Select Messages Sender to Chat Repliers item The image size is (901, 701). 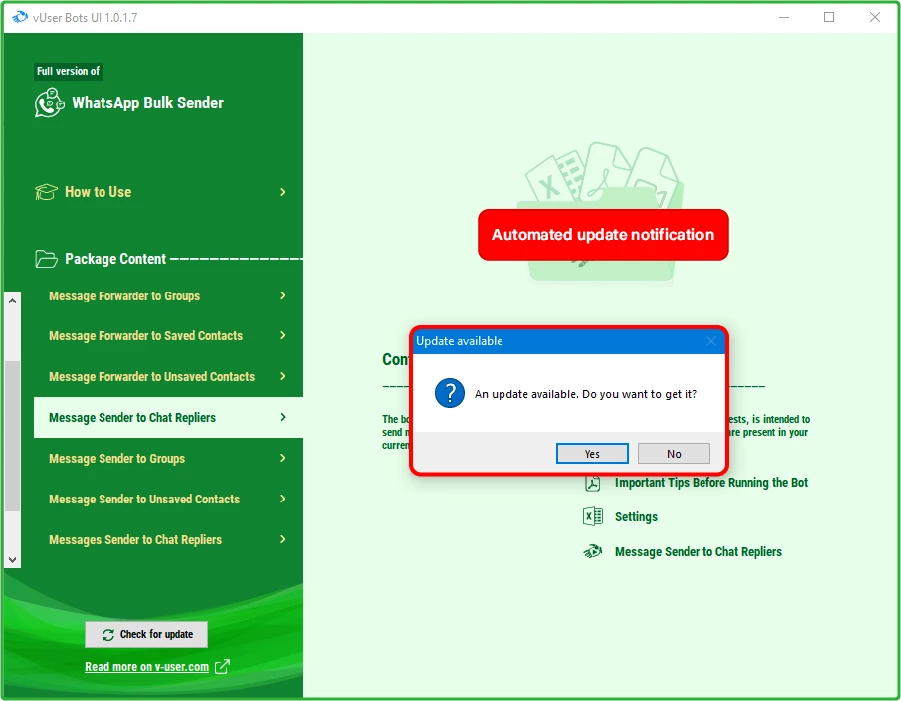pyautogui.click(x=135, y=540)
